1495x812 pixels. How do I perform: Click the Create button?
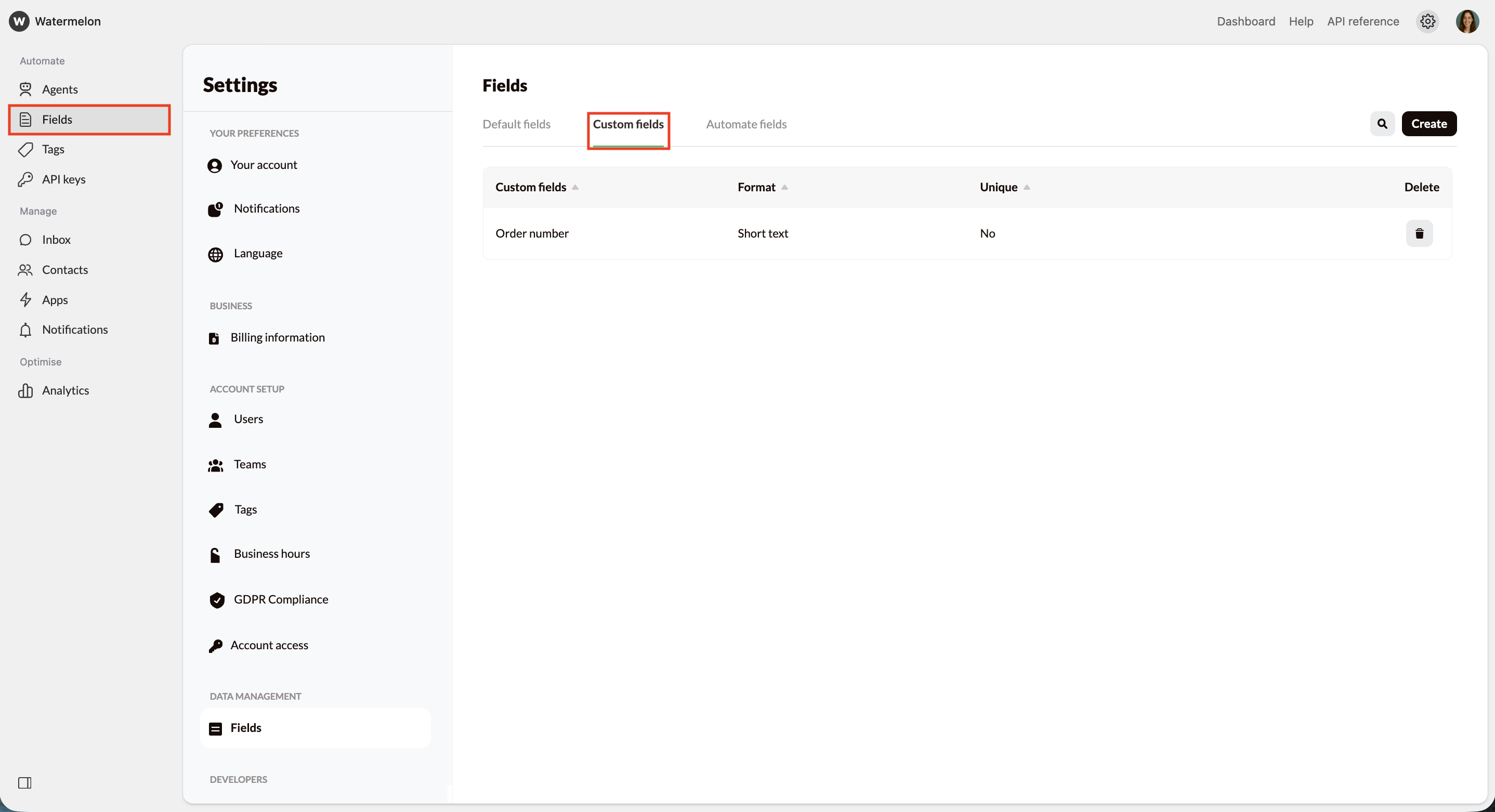click(1430, 124)
